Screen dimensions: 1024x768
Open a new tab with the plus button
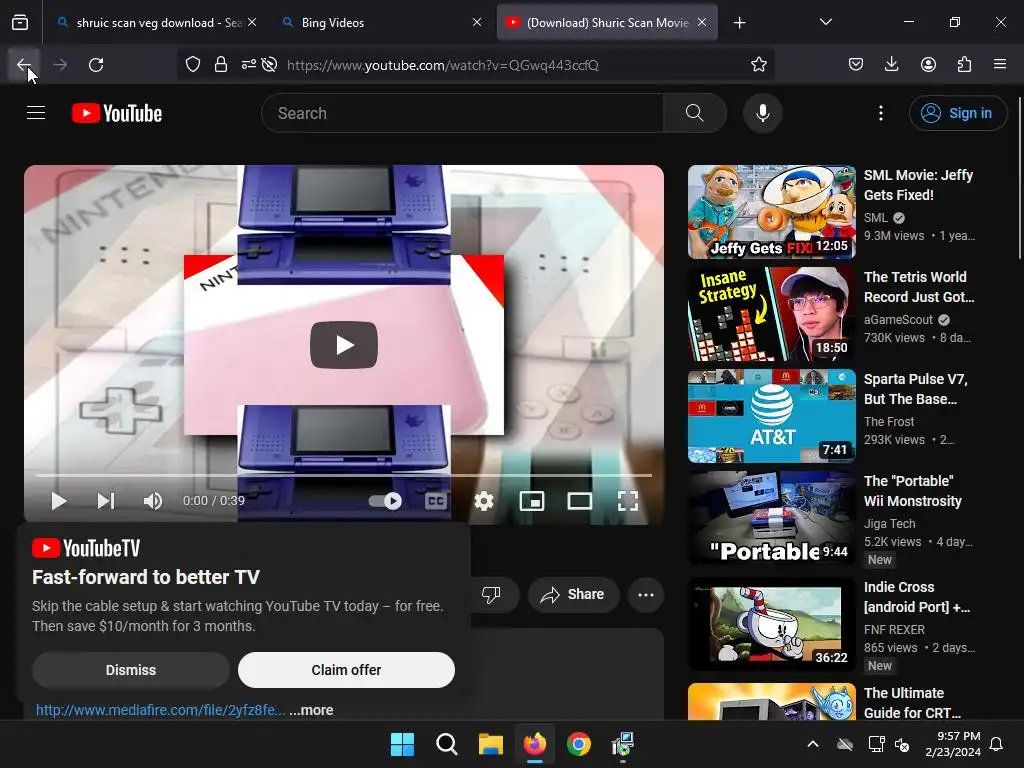(739, 23)
